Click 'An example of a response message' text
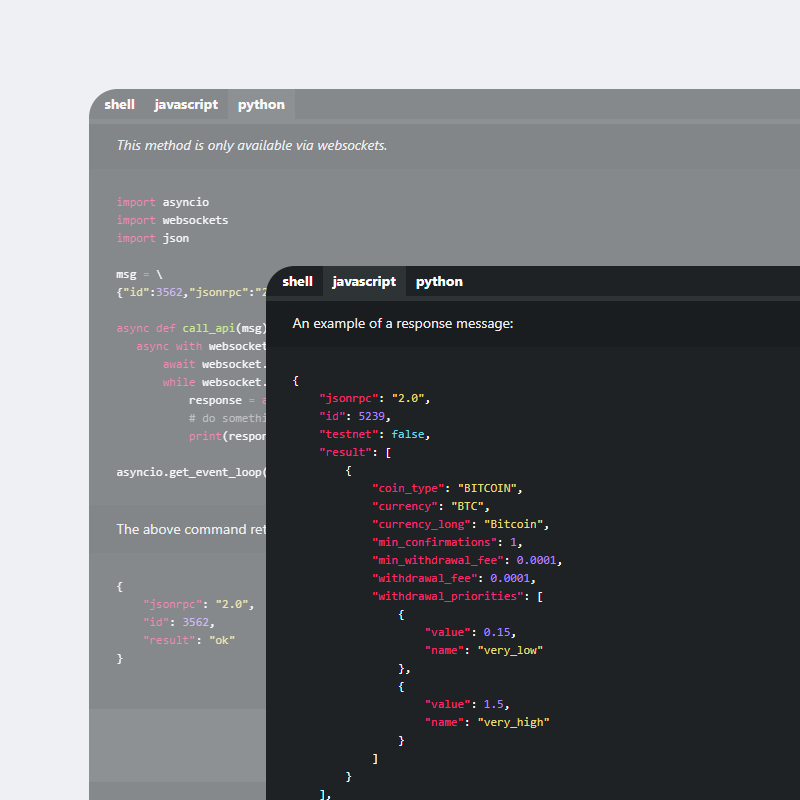The image size is (800, 800). [x=402, y=323]
